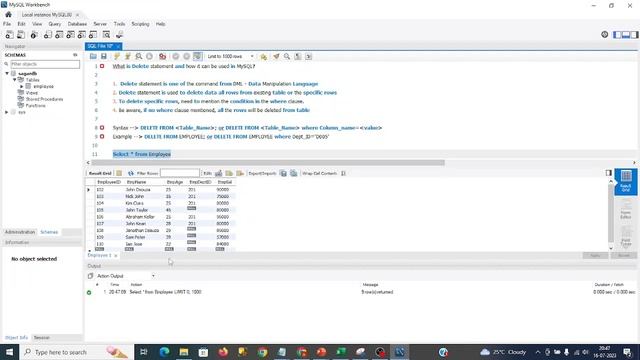Viewport: 640px width, 360px height.
Task: Open the Scripting menu
Action: (x=140, y=24)
